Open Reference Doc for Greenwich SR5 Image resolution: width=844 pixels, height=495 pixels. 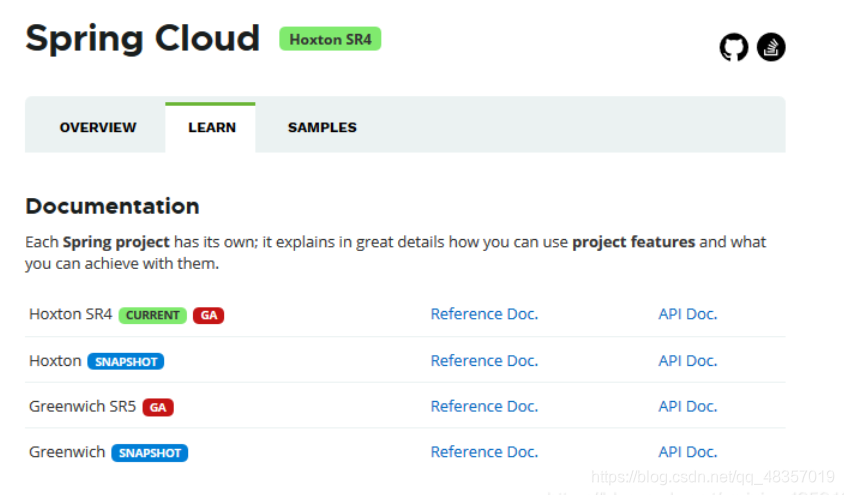484,406
